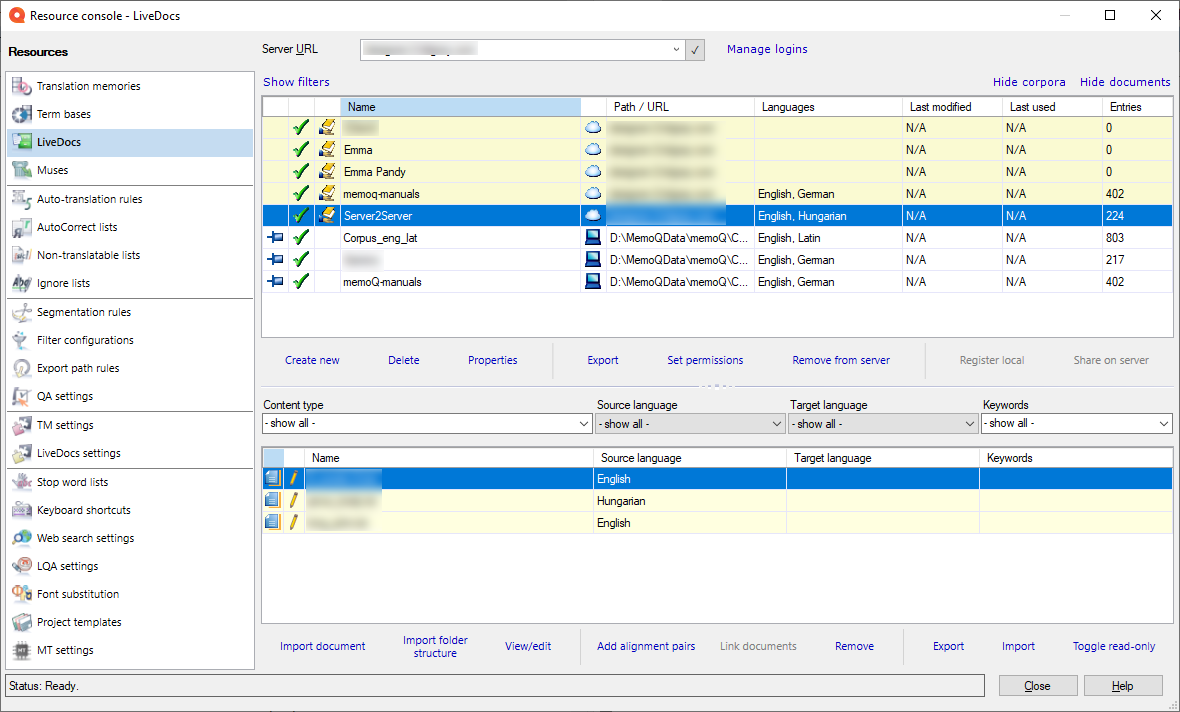Click the LiveDocs sidebar icon
This screenshot has width=1180, height=712.
(22, 142)
